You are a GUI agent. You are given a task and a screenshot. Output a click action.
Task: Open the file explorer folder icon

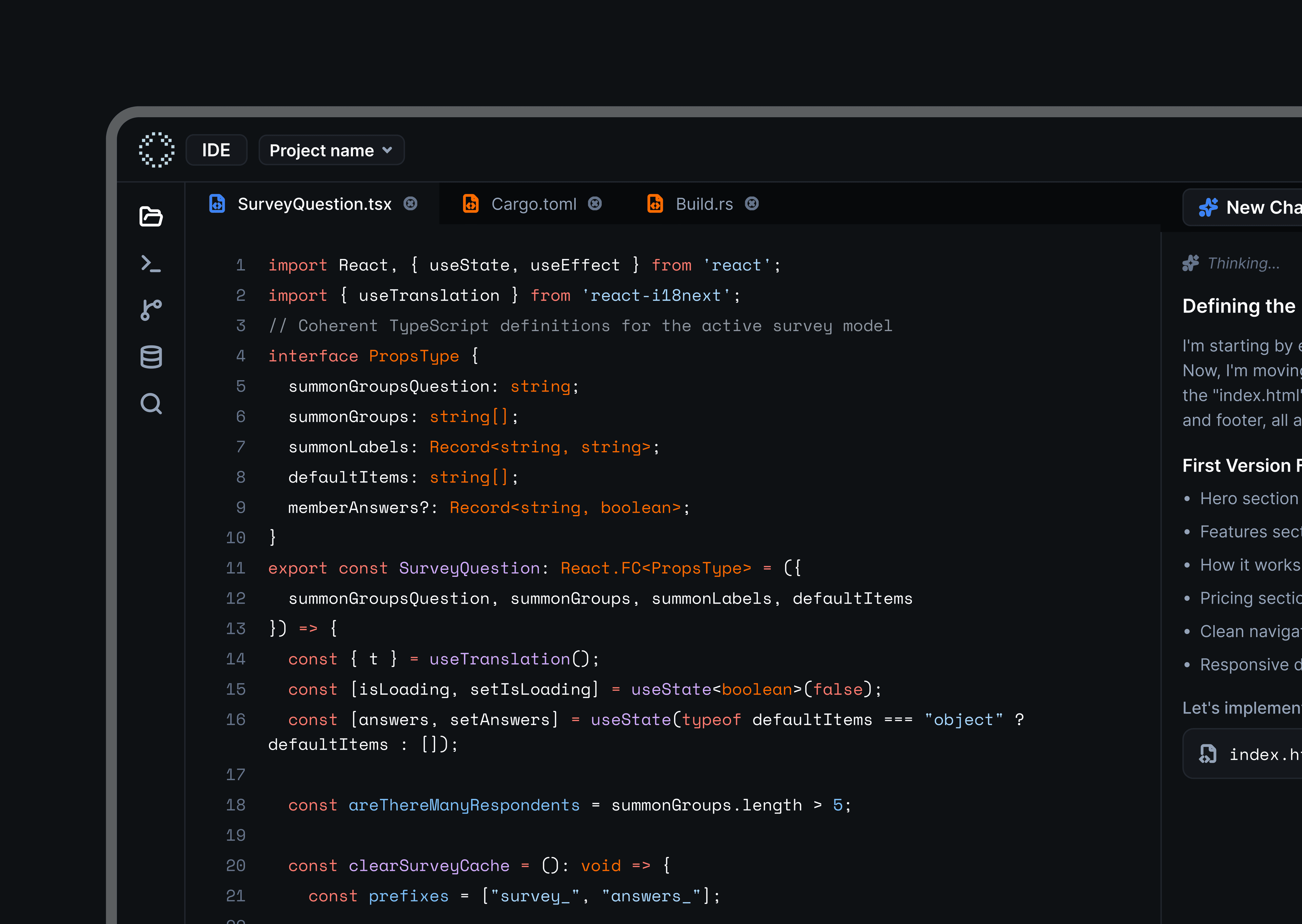[x=151, y=217]
